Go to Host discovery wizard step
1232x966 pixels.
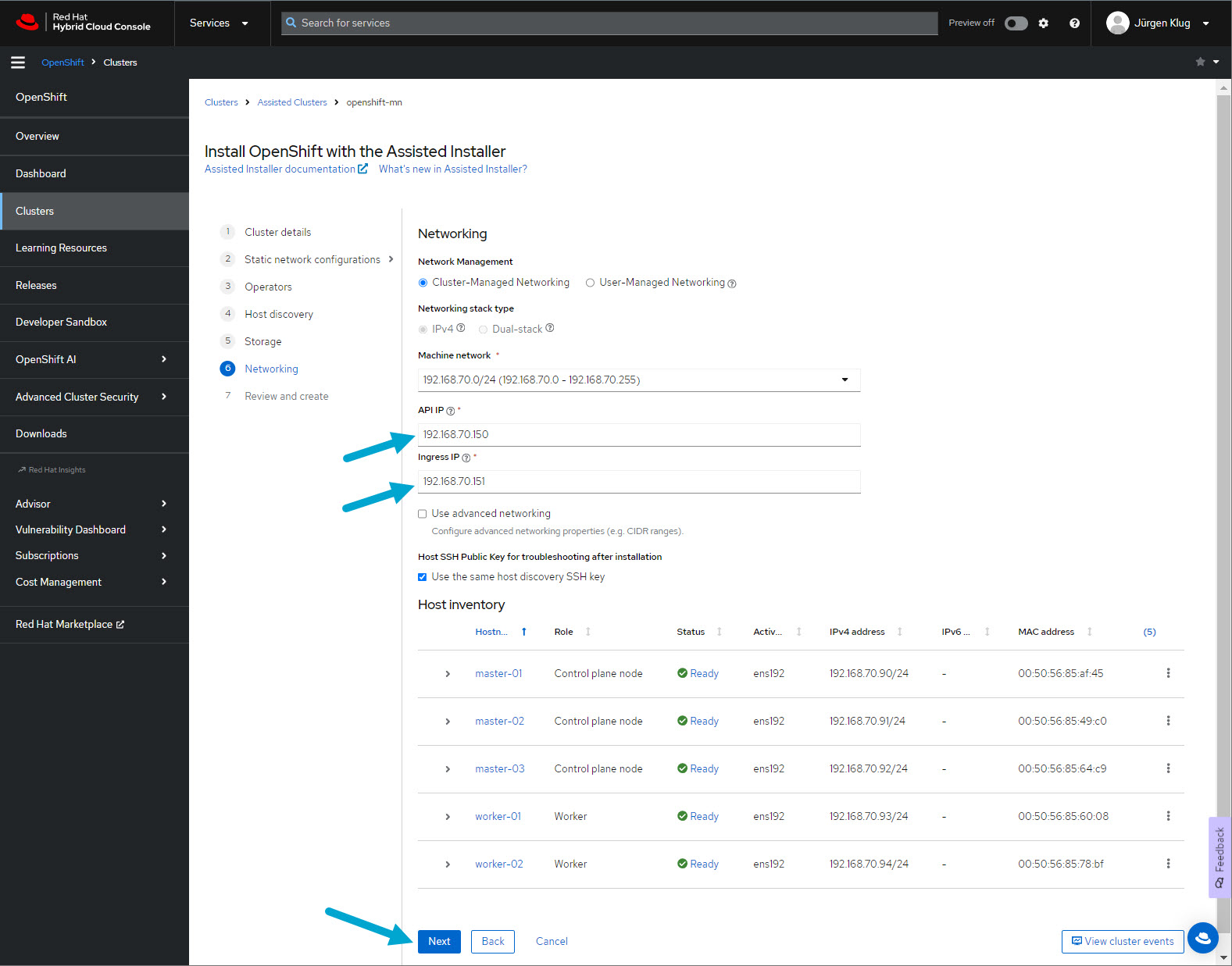click(278, 314)
